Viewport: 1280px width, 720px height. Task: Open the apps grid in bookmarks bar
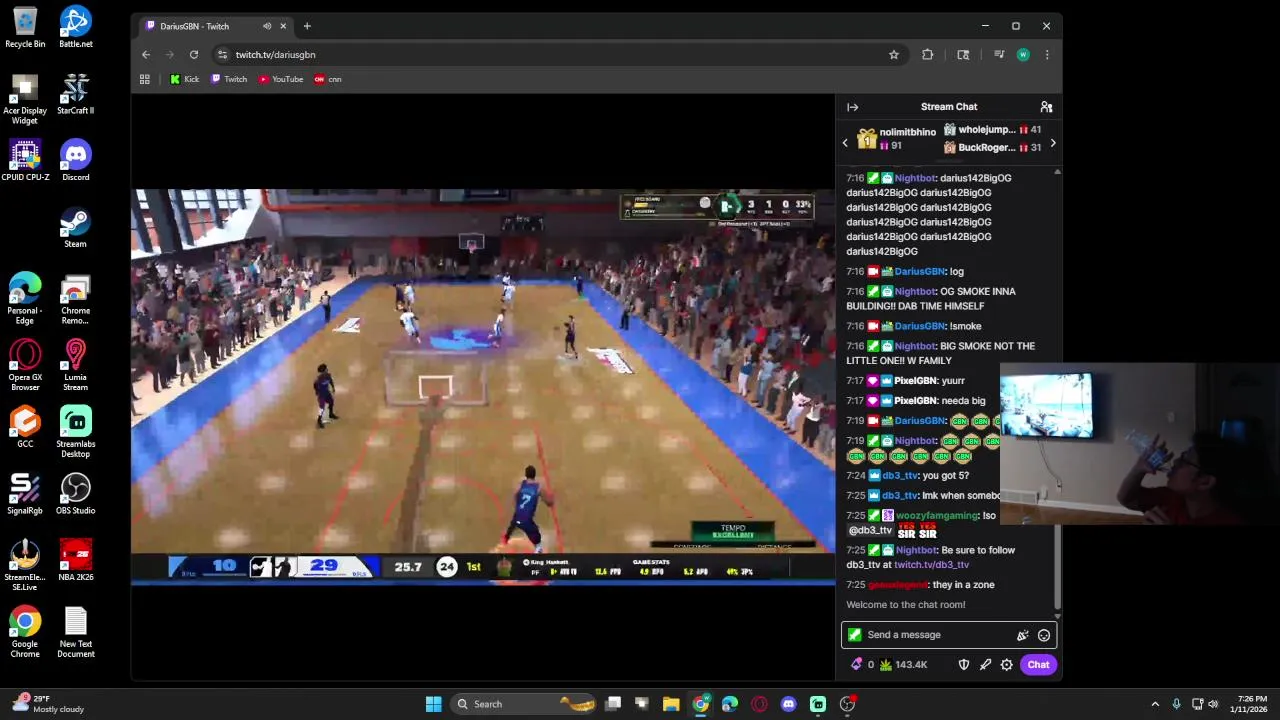pos(145,79)
